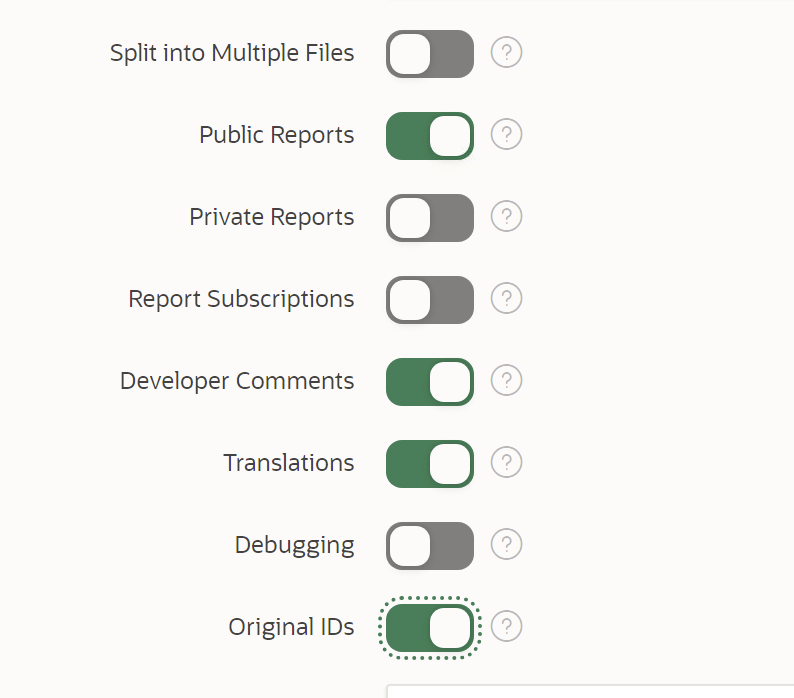Open help for Split into Multiple Files
The width and height of the screenshot is (794, 698).
tap(507, 53)
